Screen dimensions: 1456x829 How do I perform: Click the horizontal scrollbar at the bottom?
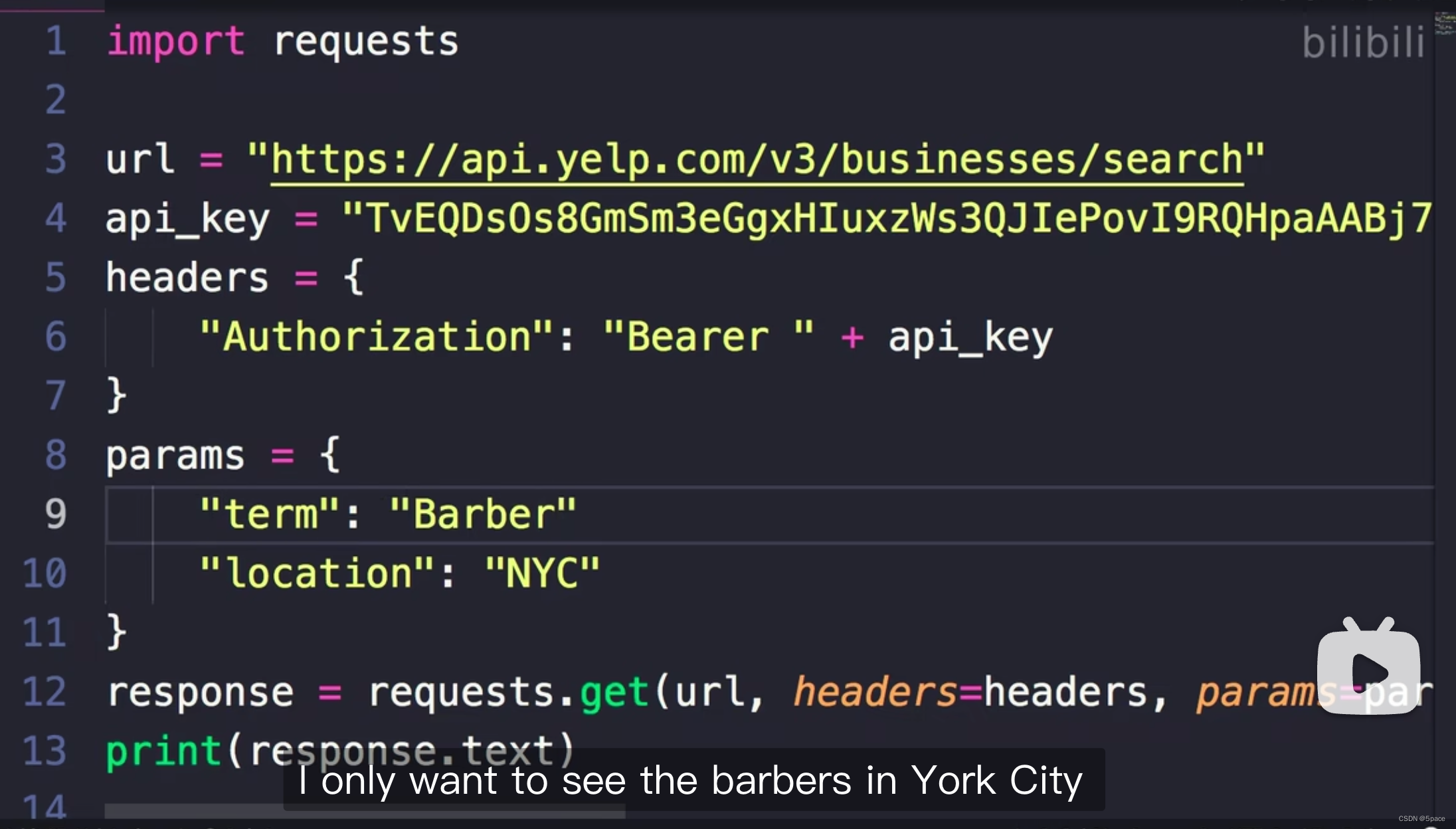pyautogui.click(x=365, y=811)
